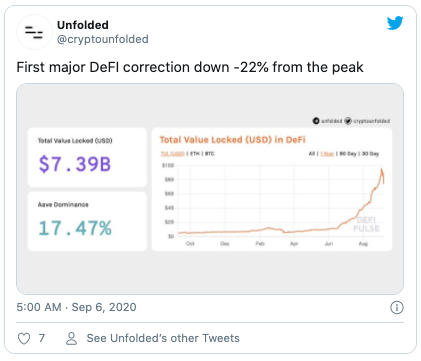Open the Unfolded profile avatar

[x=34, y=32]
